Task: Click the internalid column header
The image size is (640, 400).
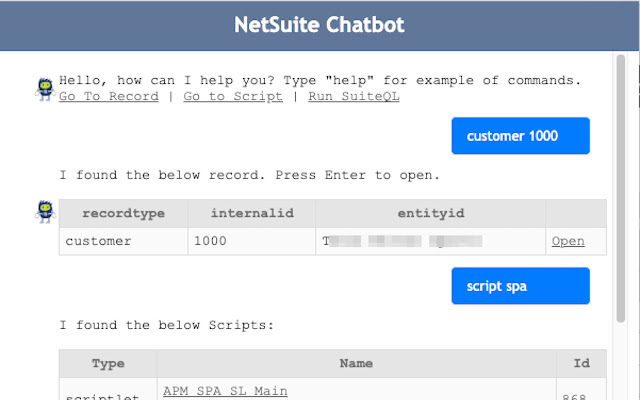Action: (x=252, y=213)
